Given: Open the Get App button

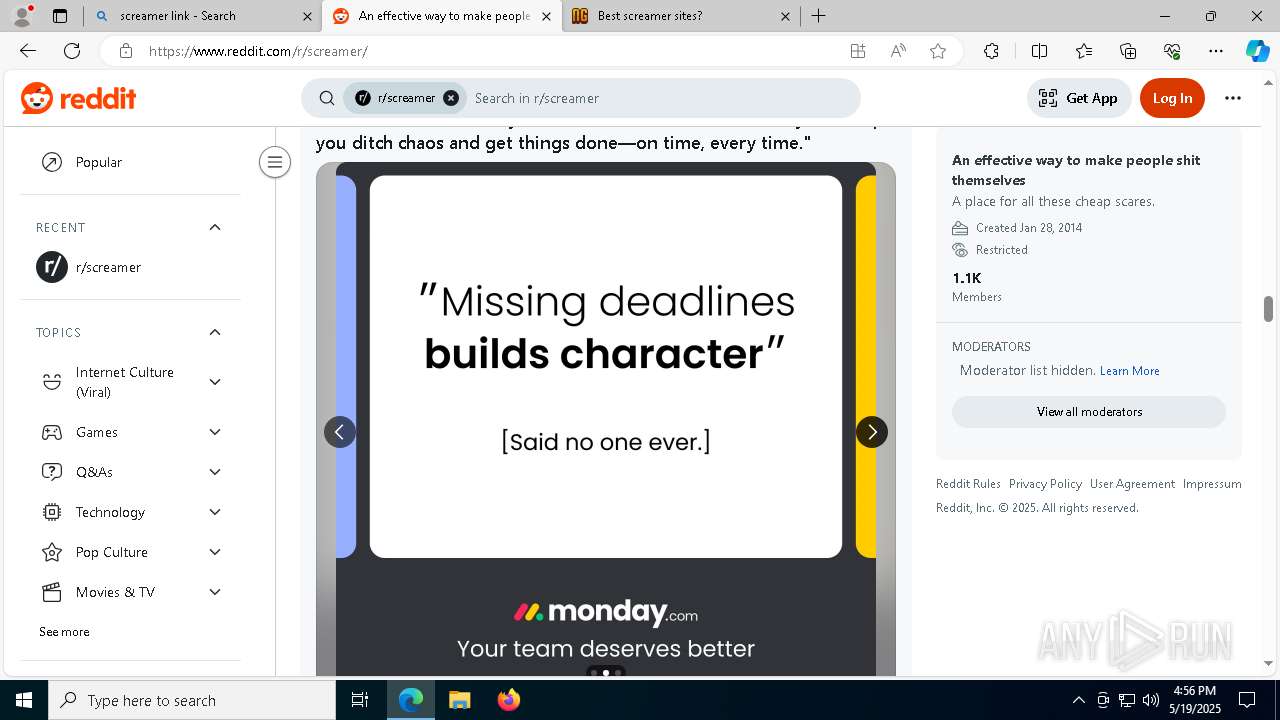Looking at the screenshot, I should pos(1079,98).
